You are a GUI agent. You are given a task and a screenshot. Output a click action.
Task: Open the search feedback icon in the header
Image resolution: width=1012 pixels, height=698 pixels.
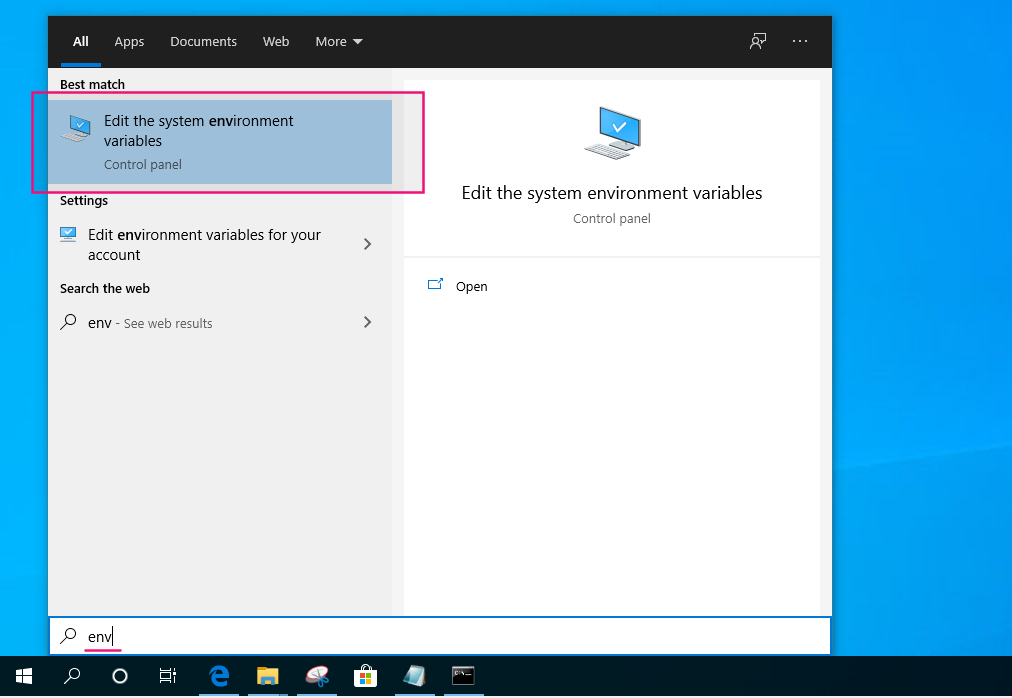[x=758, y=41]
